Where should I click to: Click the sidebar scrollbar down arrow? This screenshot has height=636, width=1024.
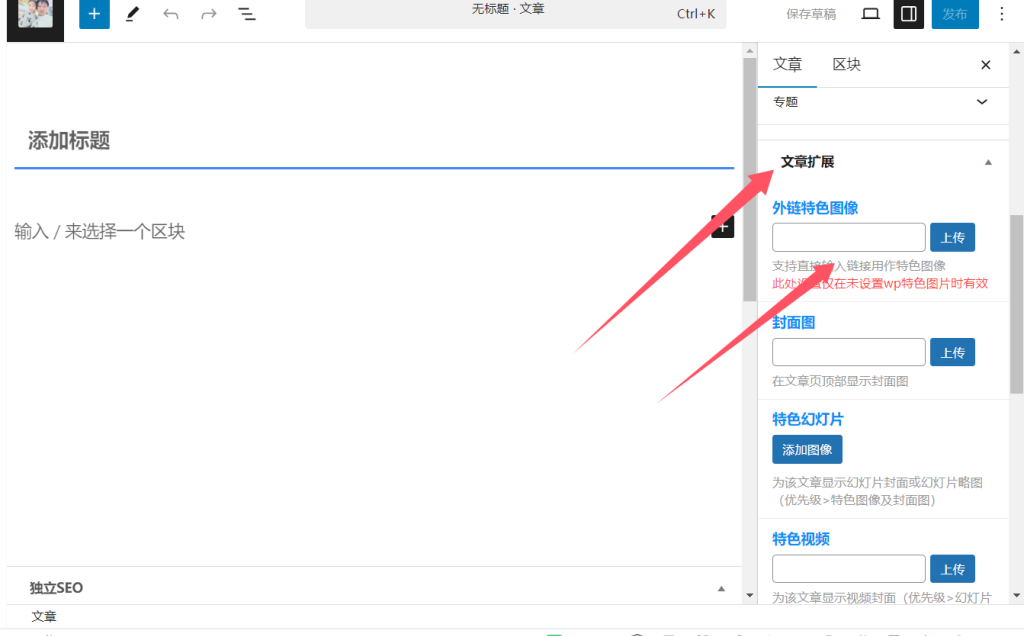tap(1017, 596)
